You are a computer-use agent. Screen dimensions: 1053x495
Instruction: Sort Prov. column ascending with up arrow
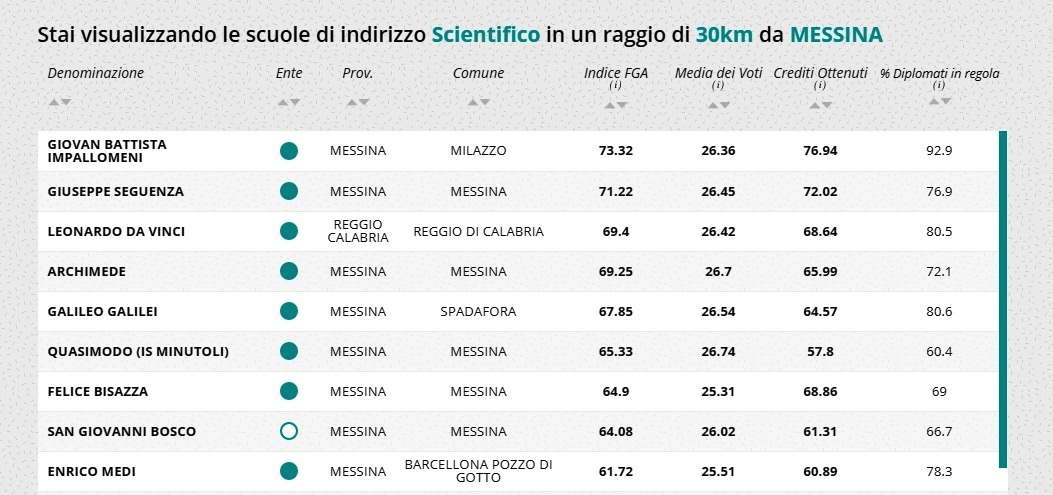352,102
